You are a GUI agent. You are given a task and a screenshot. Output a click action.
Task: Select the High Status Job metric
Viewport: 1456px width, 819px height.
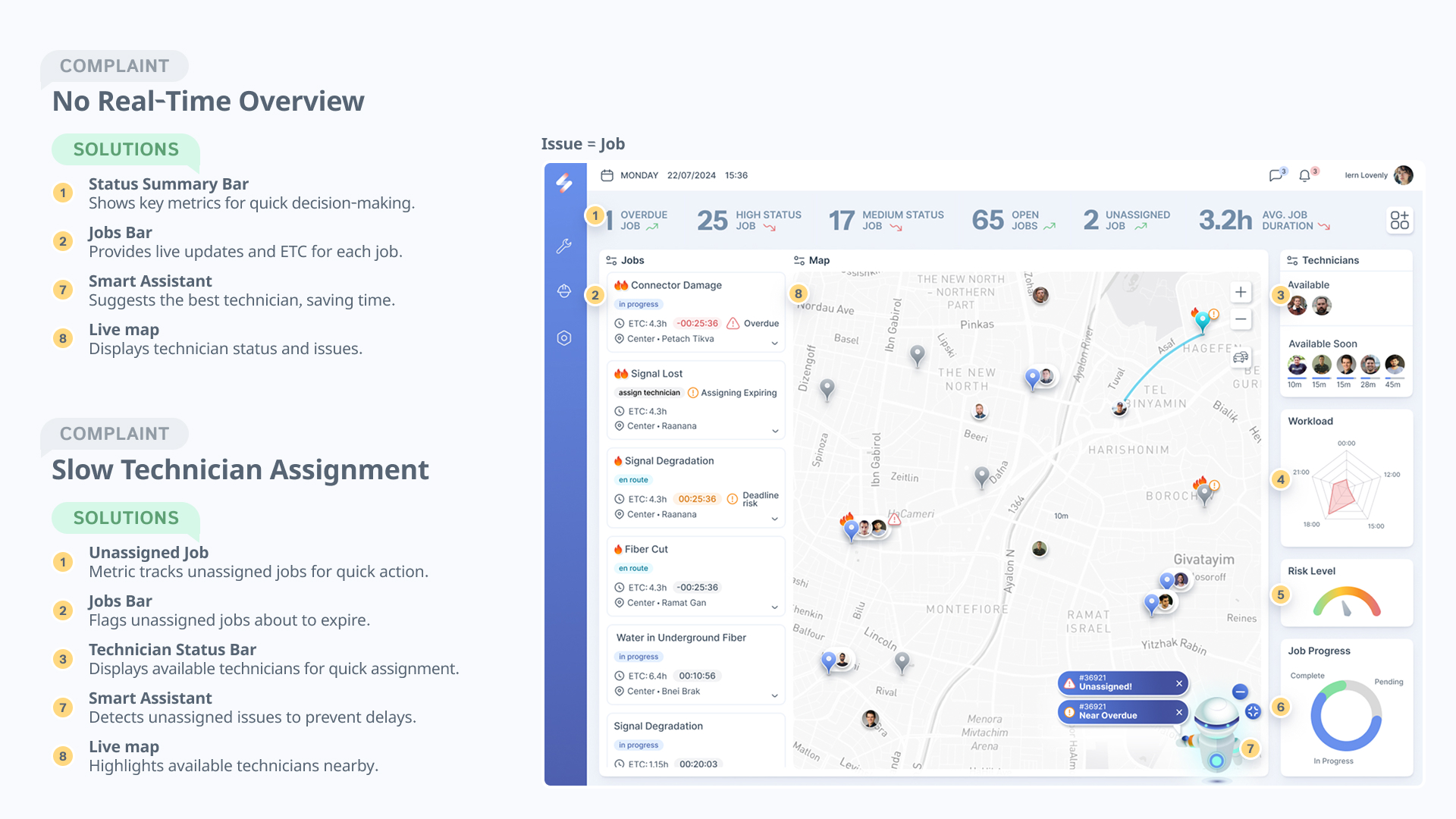coord(749,221)
